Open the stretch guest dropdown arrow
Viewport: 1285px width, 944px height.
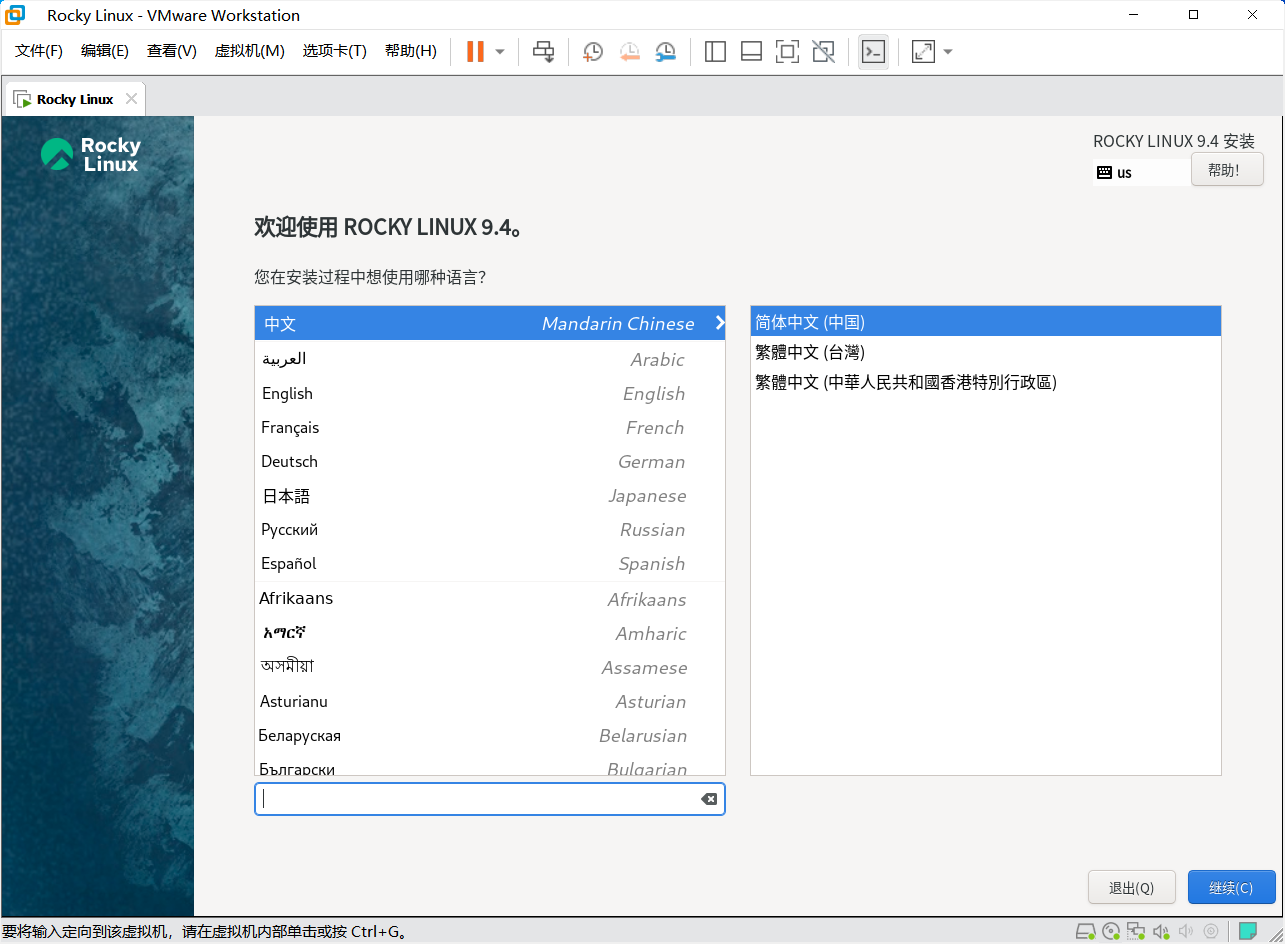coord(946,51)
